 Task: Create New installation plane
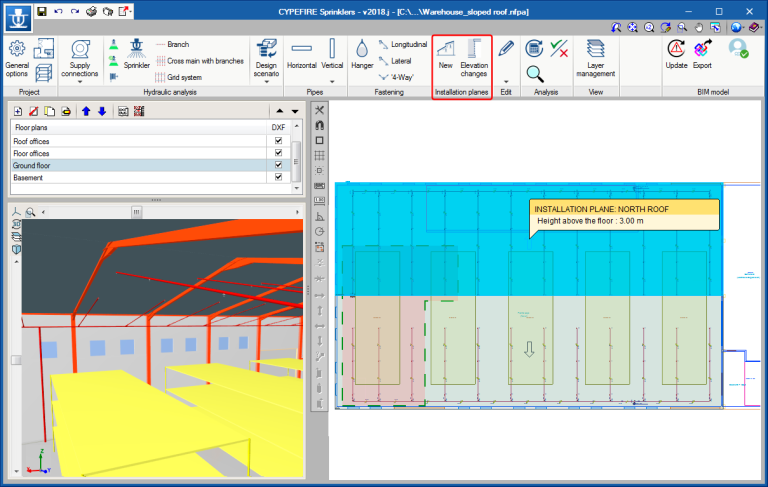(x=446, y=54)
